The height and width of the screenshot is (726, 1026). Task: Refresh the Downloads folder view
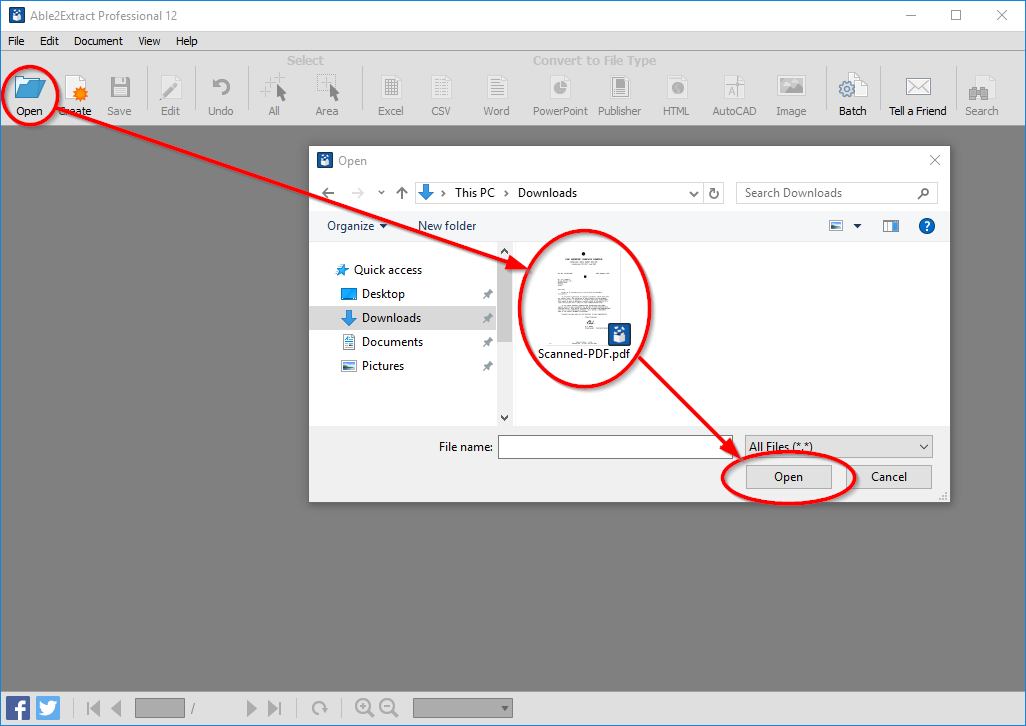[x=714, y=194]
